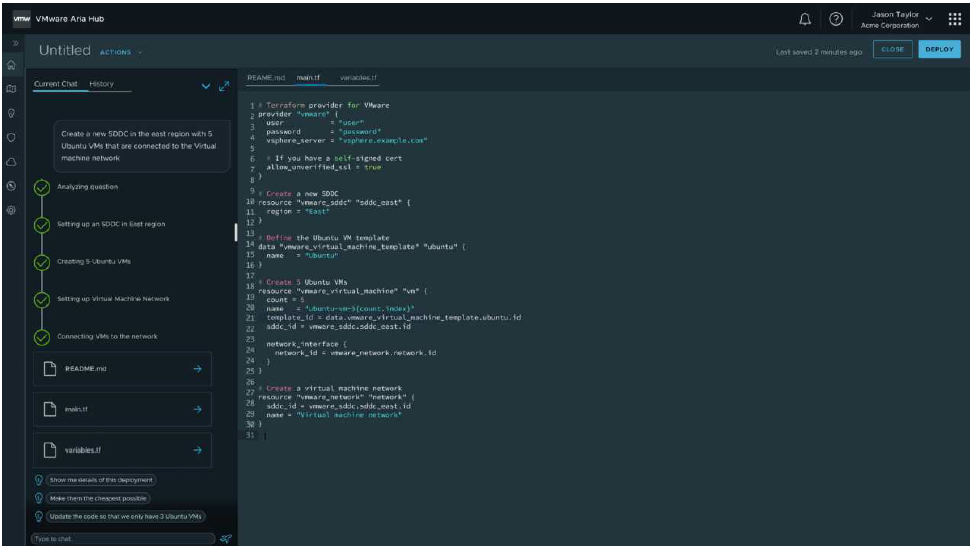
Task: Click the notifications bell icon
Action: click(x=805, y=19)
